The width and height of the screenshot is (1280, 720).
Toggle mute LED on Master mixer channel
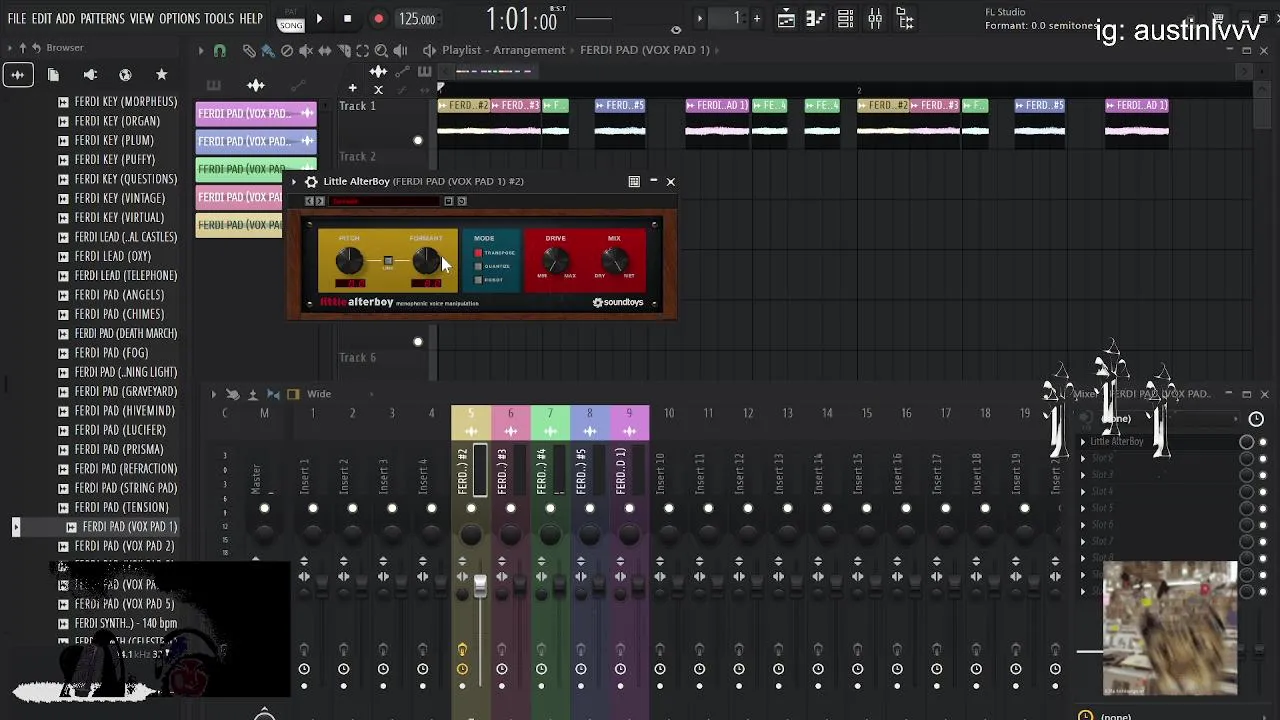[264, 509]
